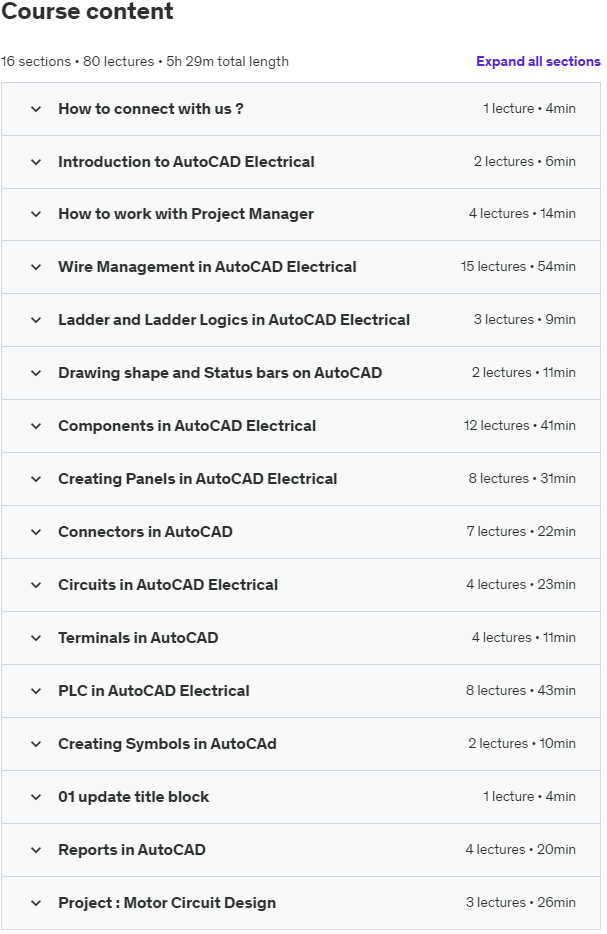Expand chevron for Introduction to AutoCAD Electrical
The width and height of the screenshot is (607, 934).
click(x=36, y=162)
